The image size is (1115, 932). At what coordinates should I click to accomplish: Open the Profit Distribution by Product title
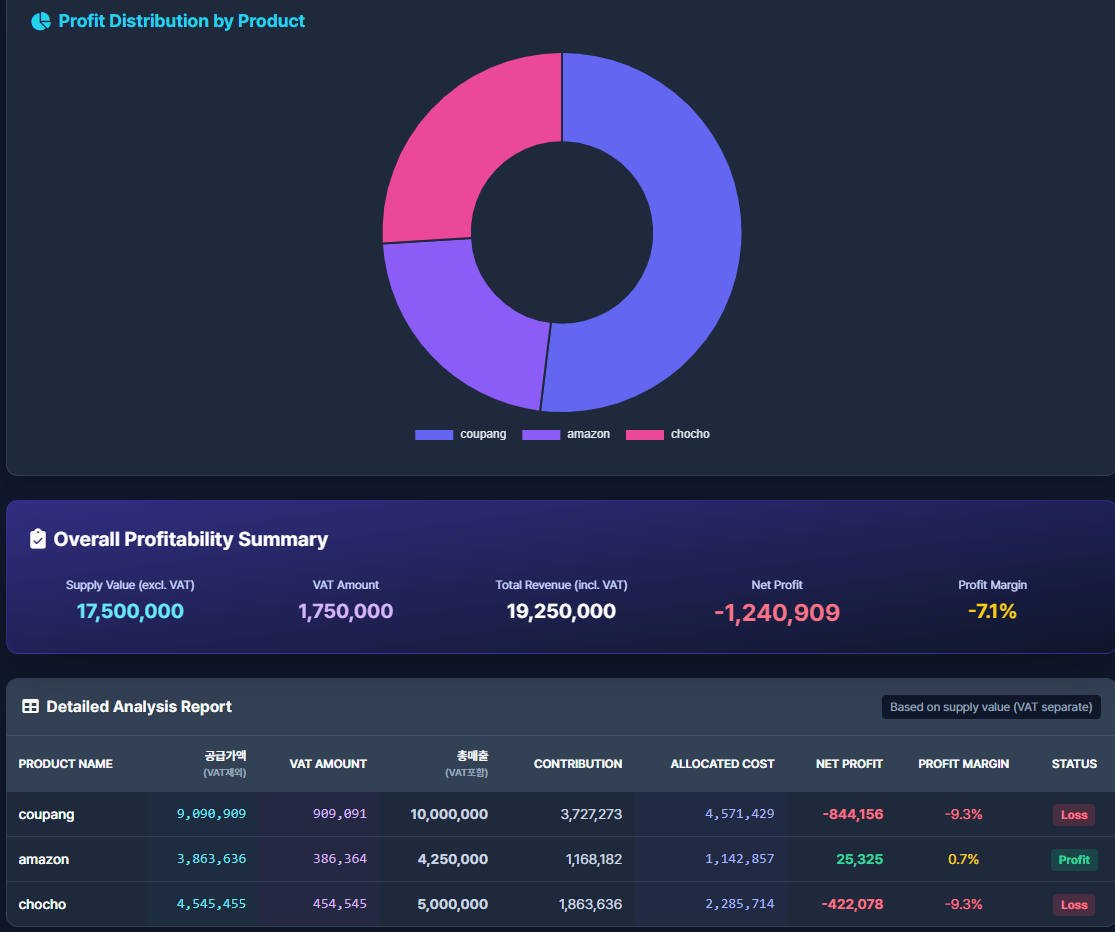[181, 20]
